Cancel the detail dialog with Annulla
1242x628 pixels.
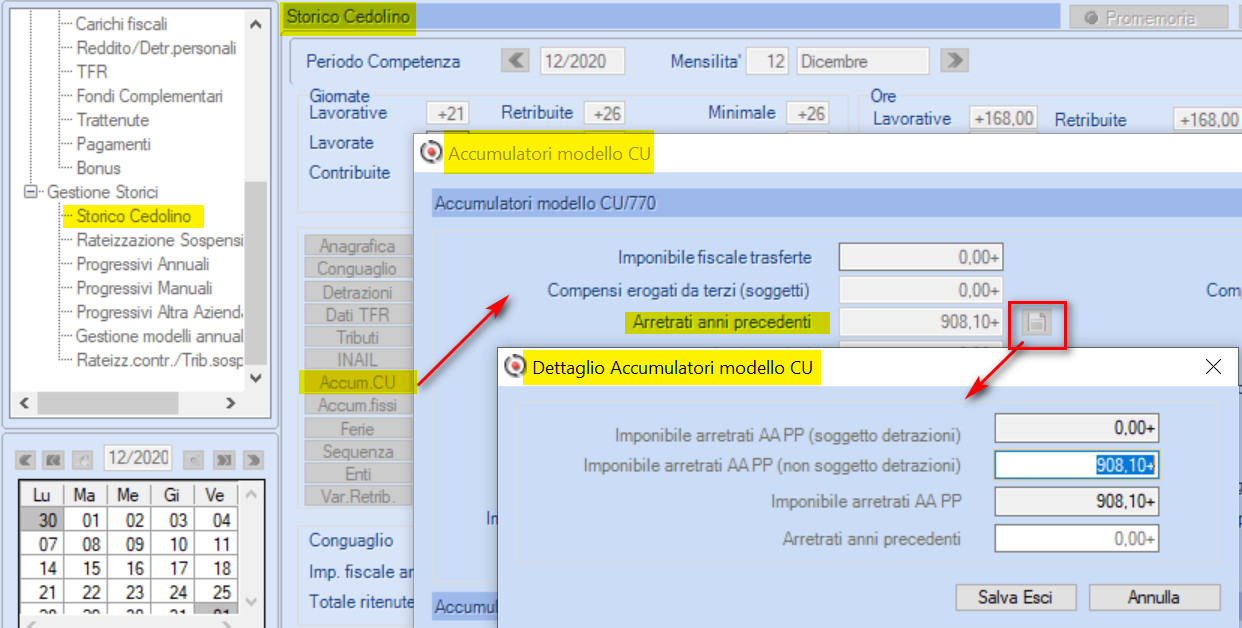1154,597
